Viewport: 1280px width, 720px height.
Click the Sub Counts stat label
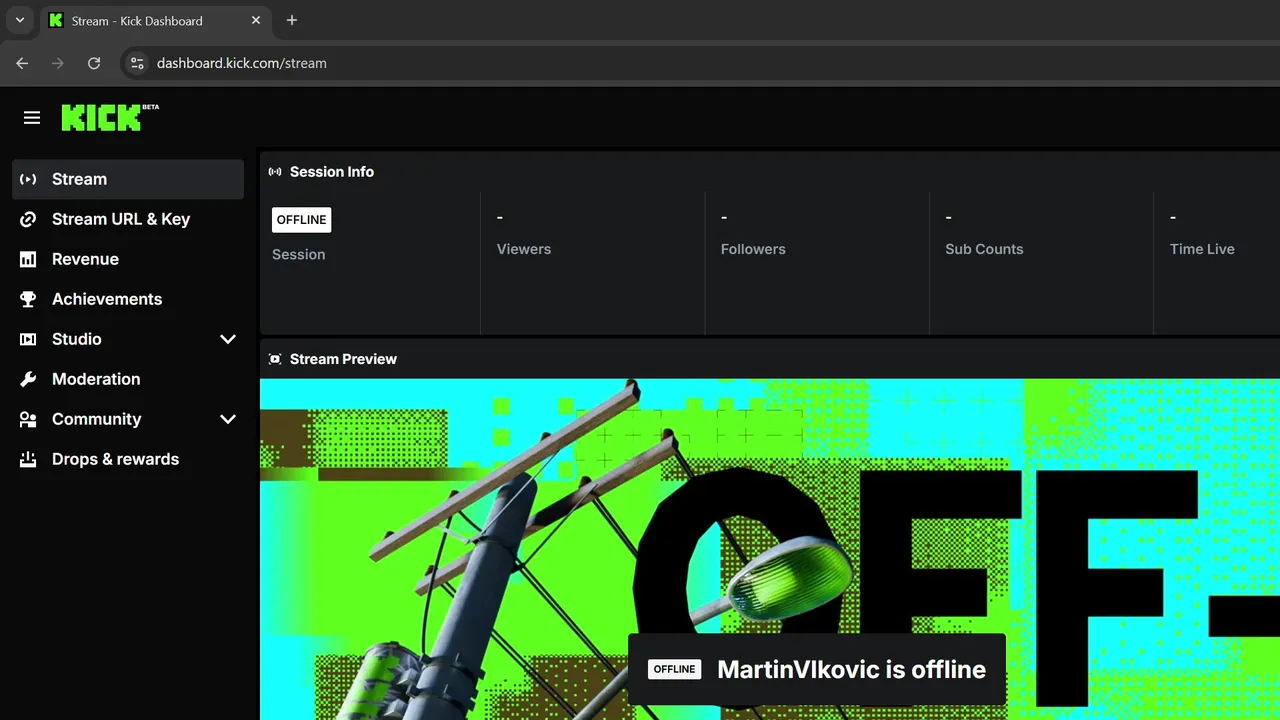pos(984,249)
